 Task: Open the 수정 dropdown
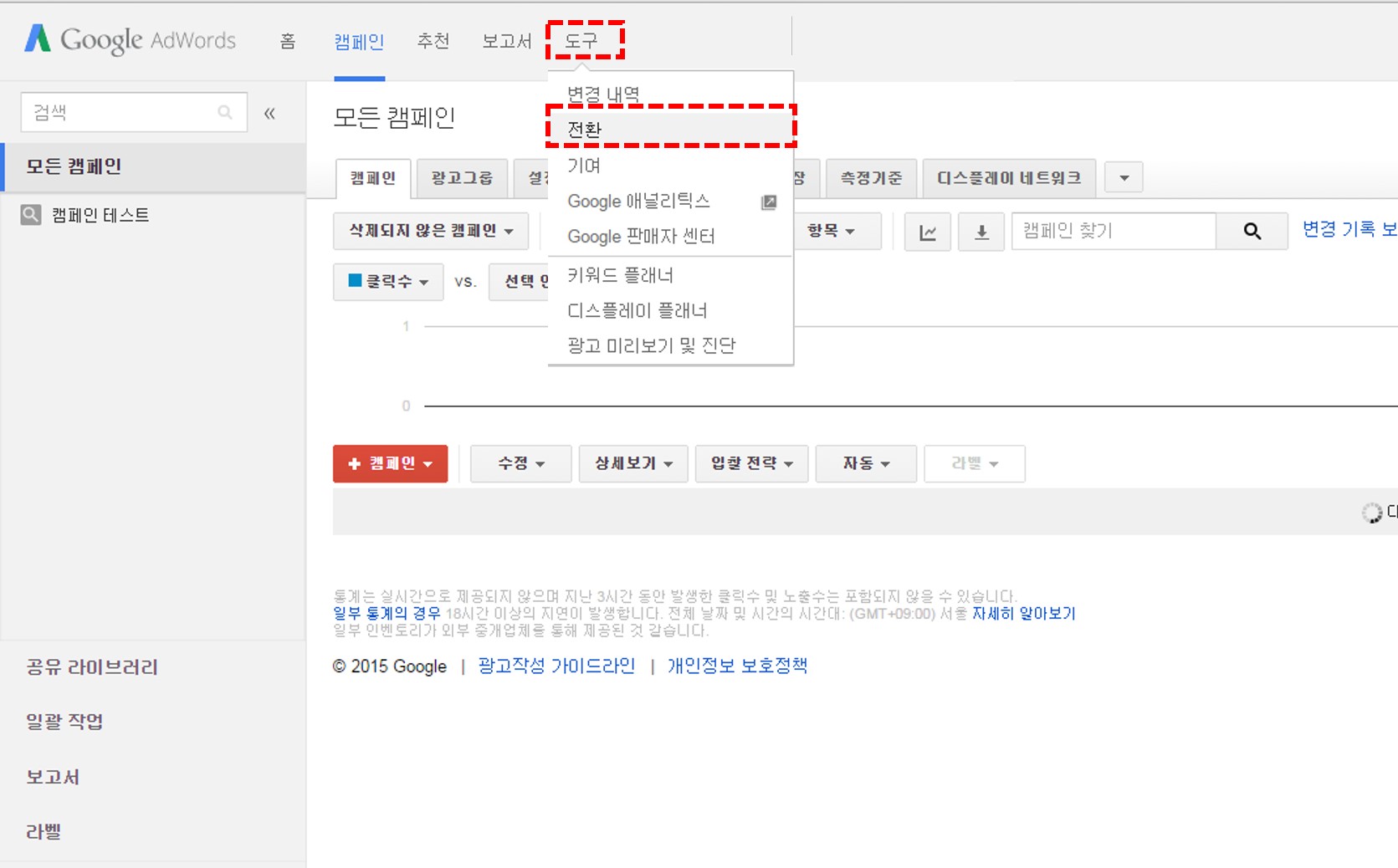pos(520,463)
